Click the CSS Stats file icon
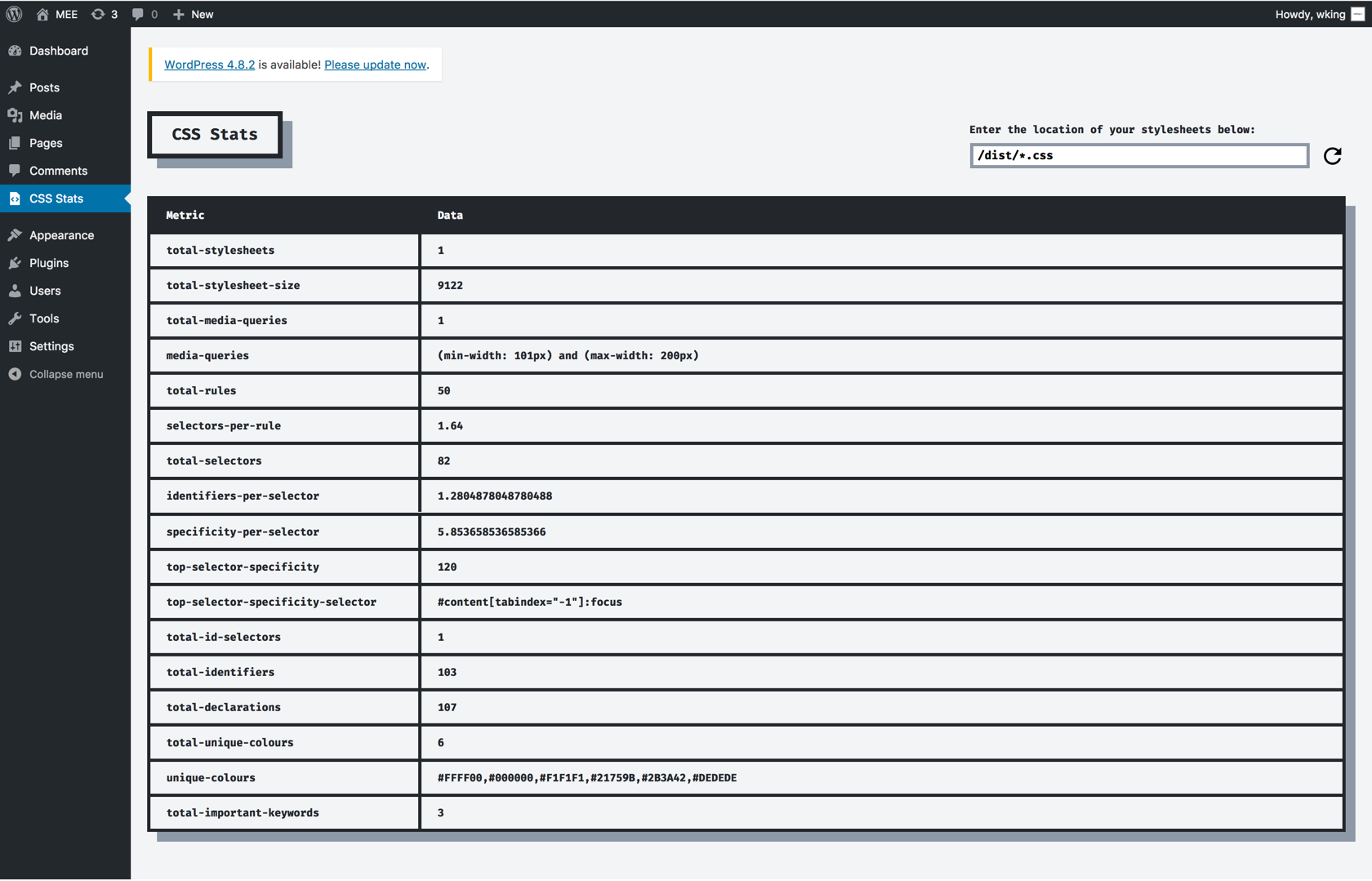 coord(15,198)
